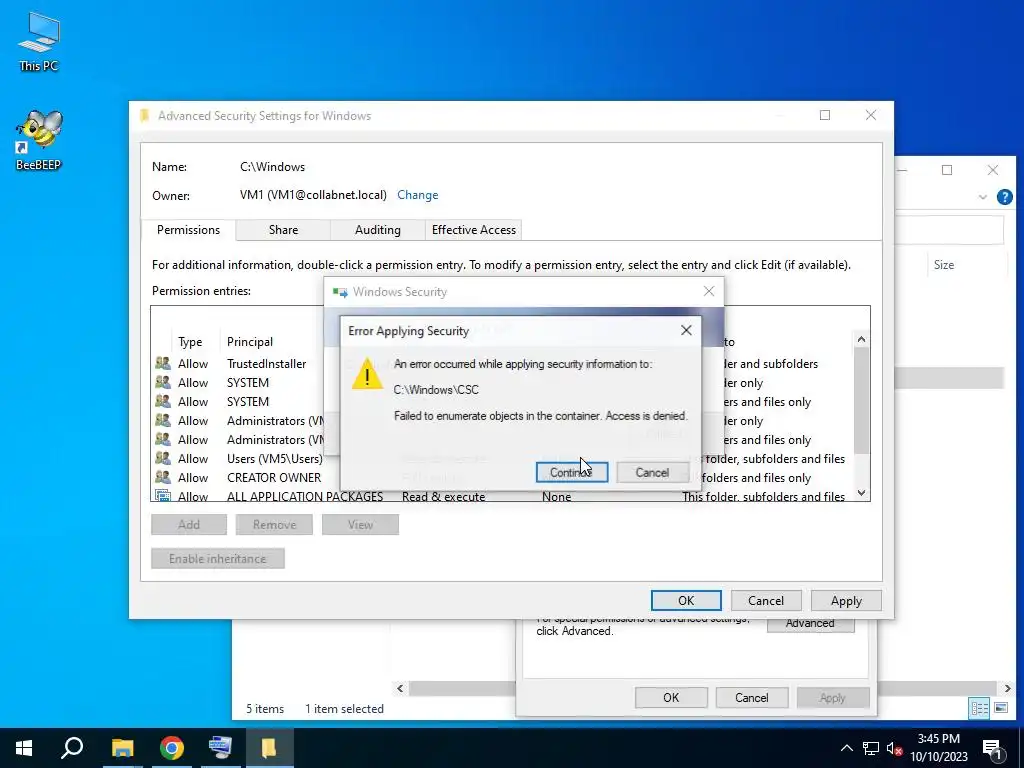Close the Windows Security dialog
The width and height of the screenshot is (1024, 768).
pyautogui.click(x=709, y=291)
